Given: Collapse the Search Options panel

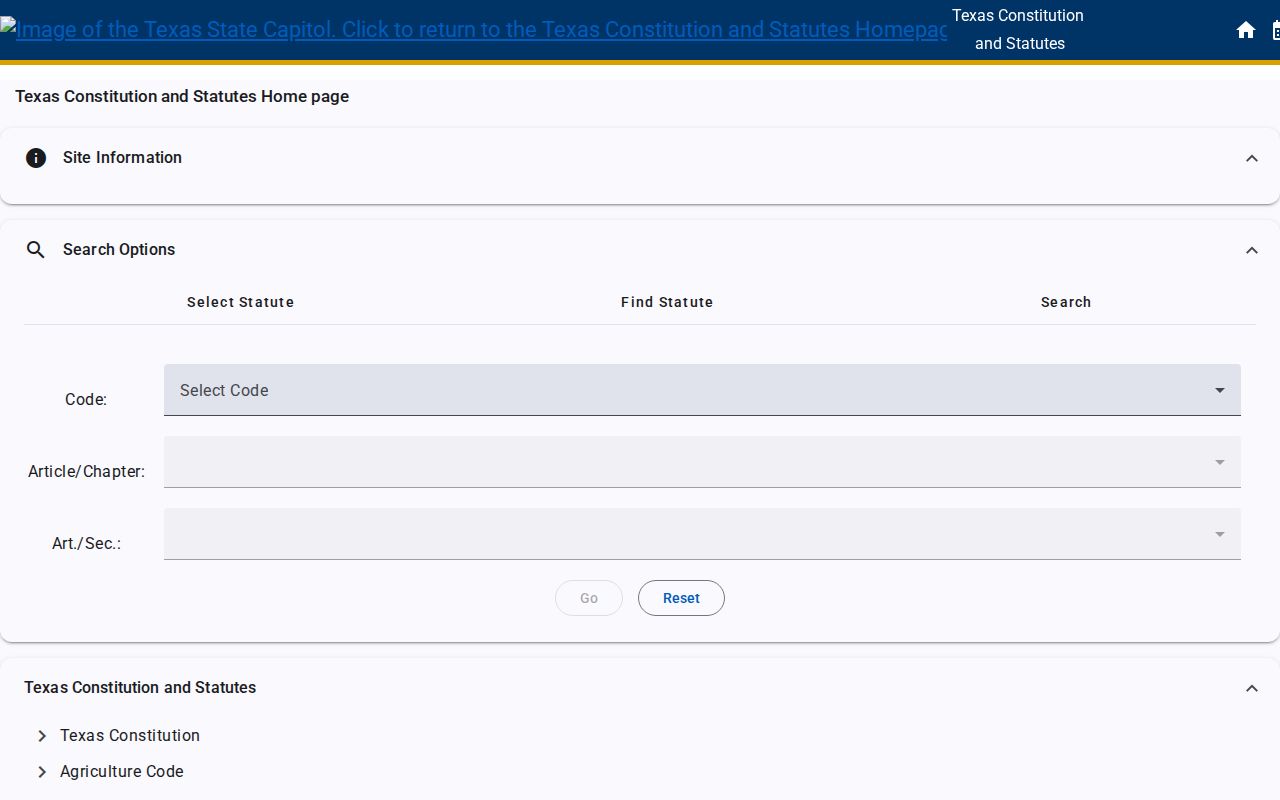Looking at the screenshot, I should [1252, 250].
